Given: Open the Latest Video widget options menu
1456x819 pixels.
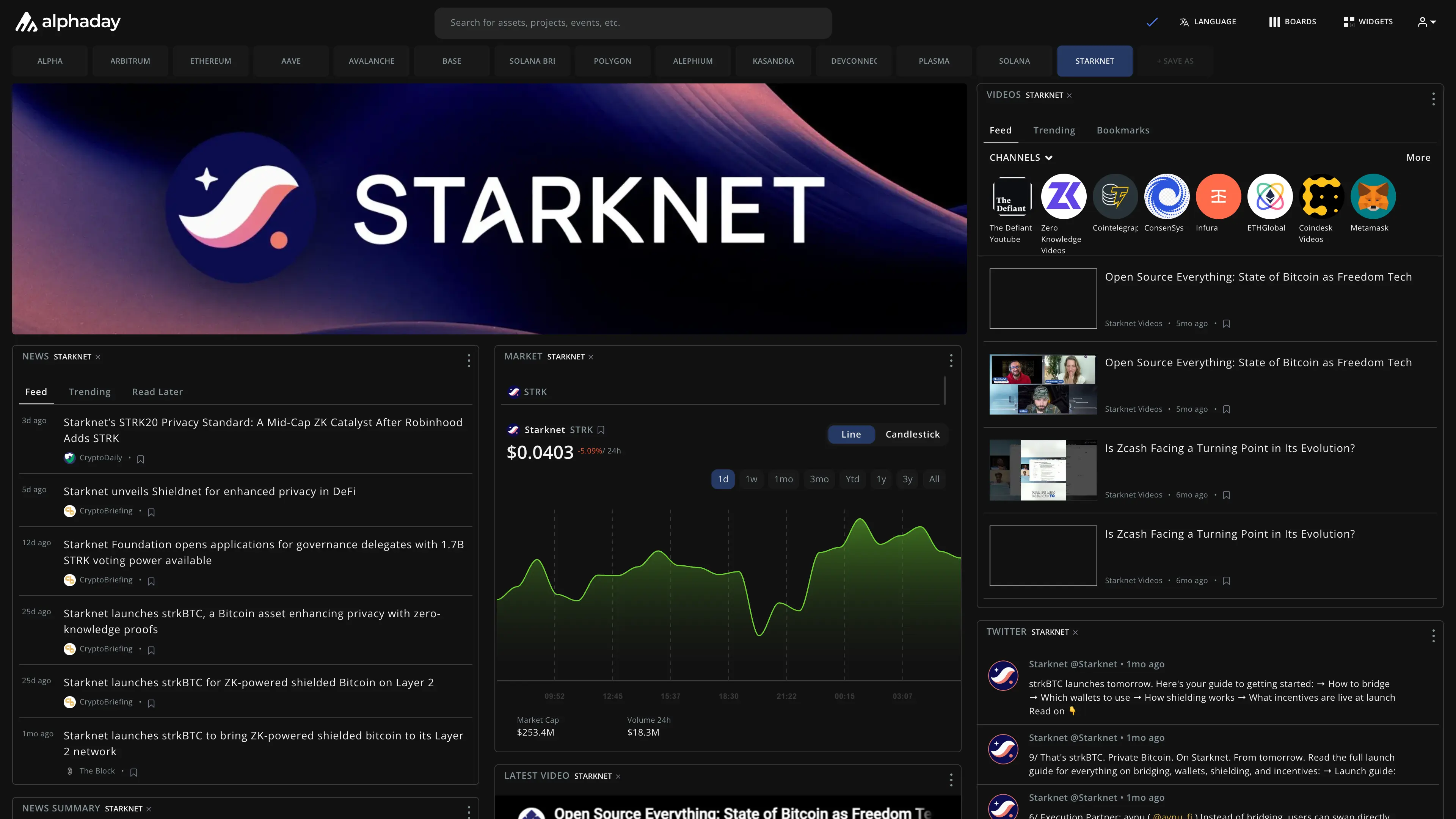Looking at the screenshot, I should tap(951, 780).
